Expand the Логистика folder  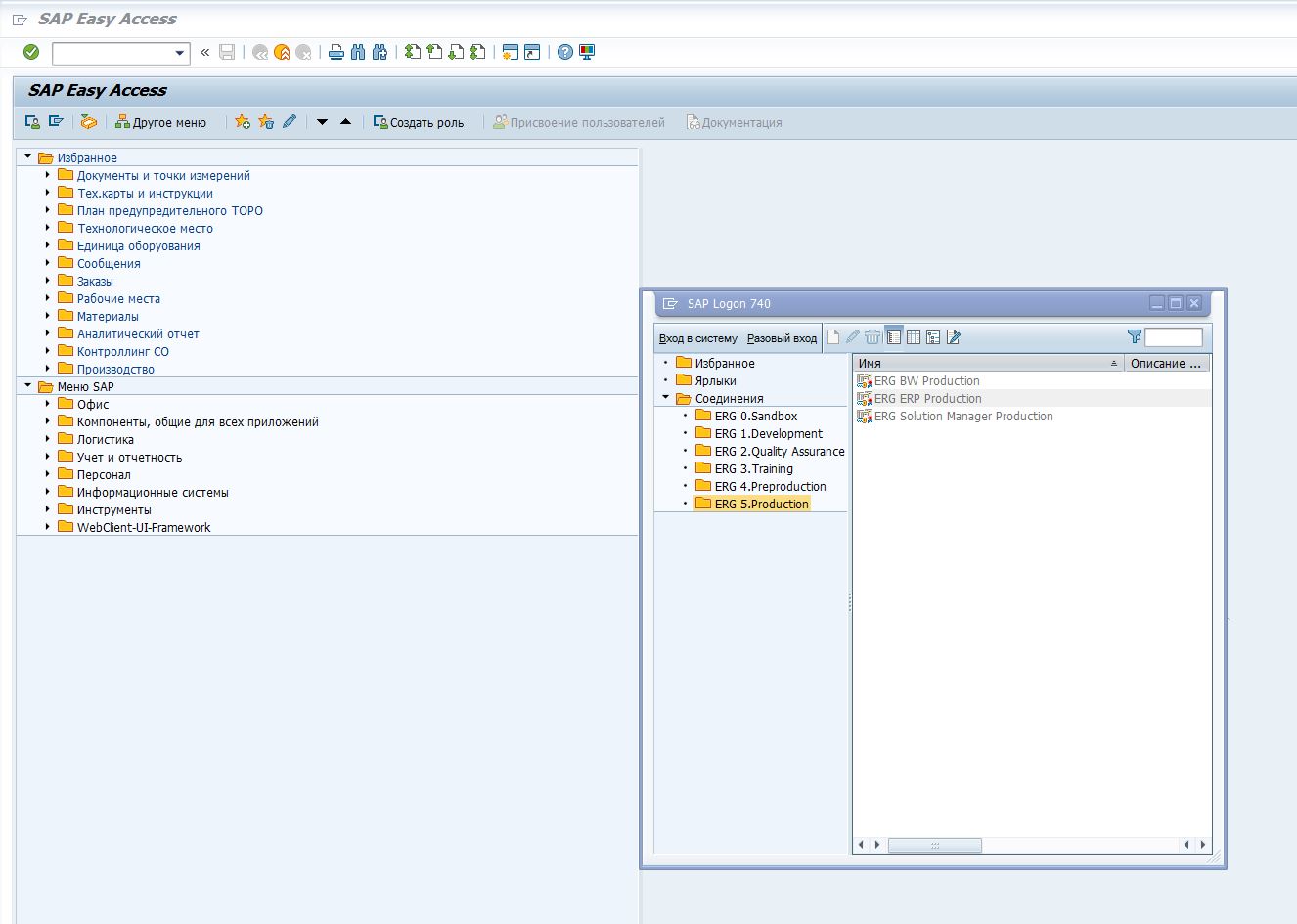pyautogui.click(x=47, y=439)
